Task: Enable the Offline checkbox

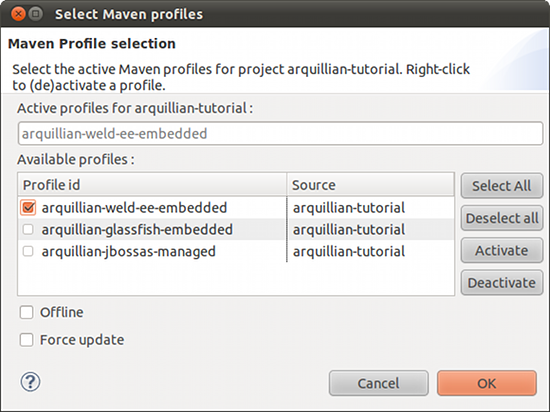Action: pyautogui.click(x=27, y=312)
